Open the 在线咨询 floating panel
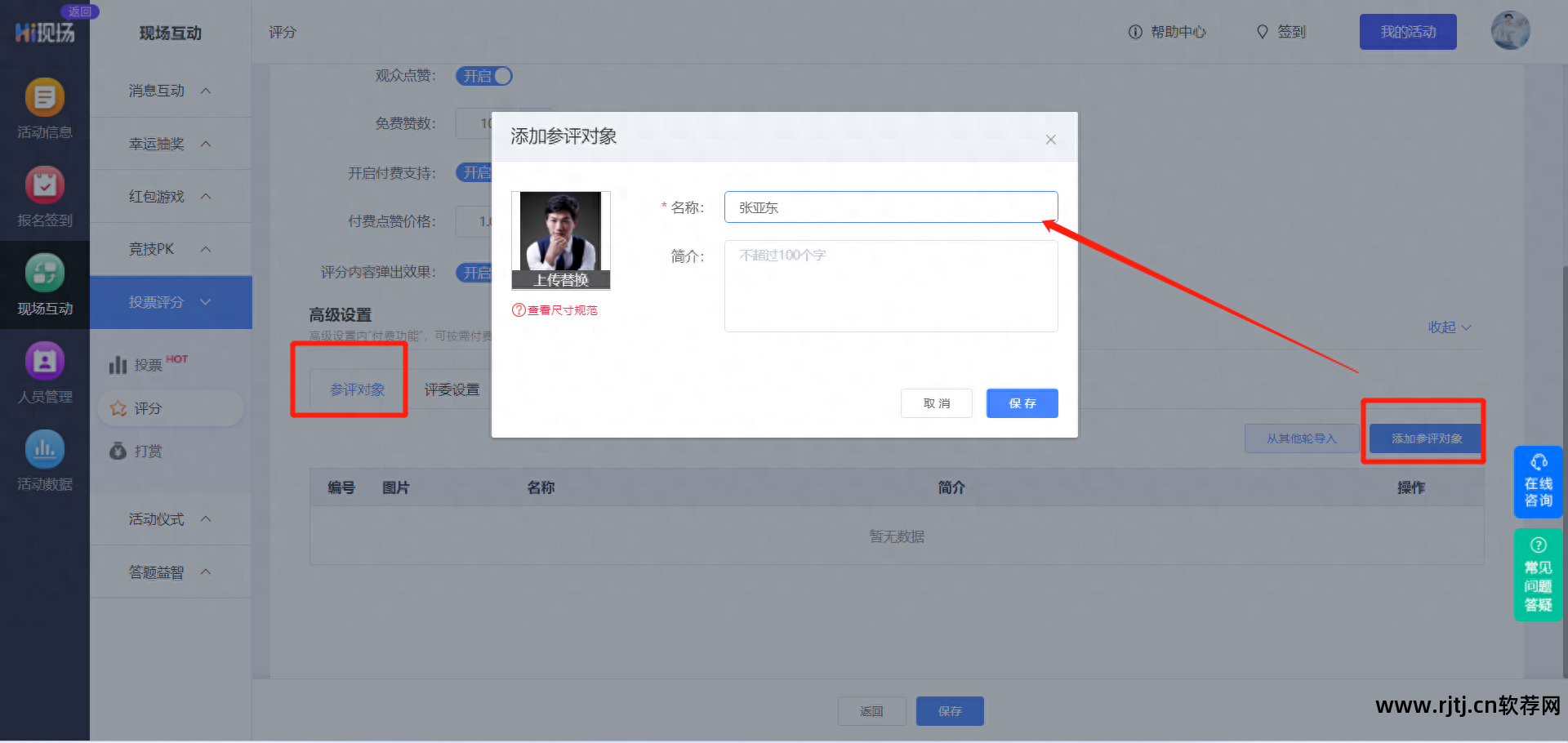1568x743 pixels. pyautogui.click(x=1538, y=482)
